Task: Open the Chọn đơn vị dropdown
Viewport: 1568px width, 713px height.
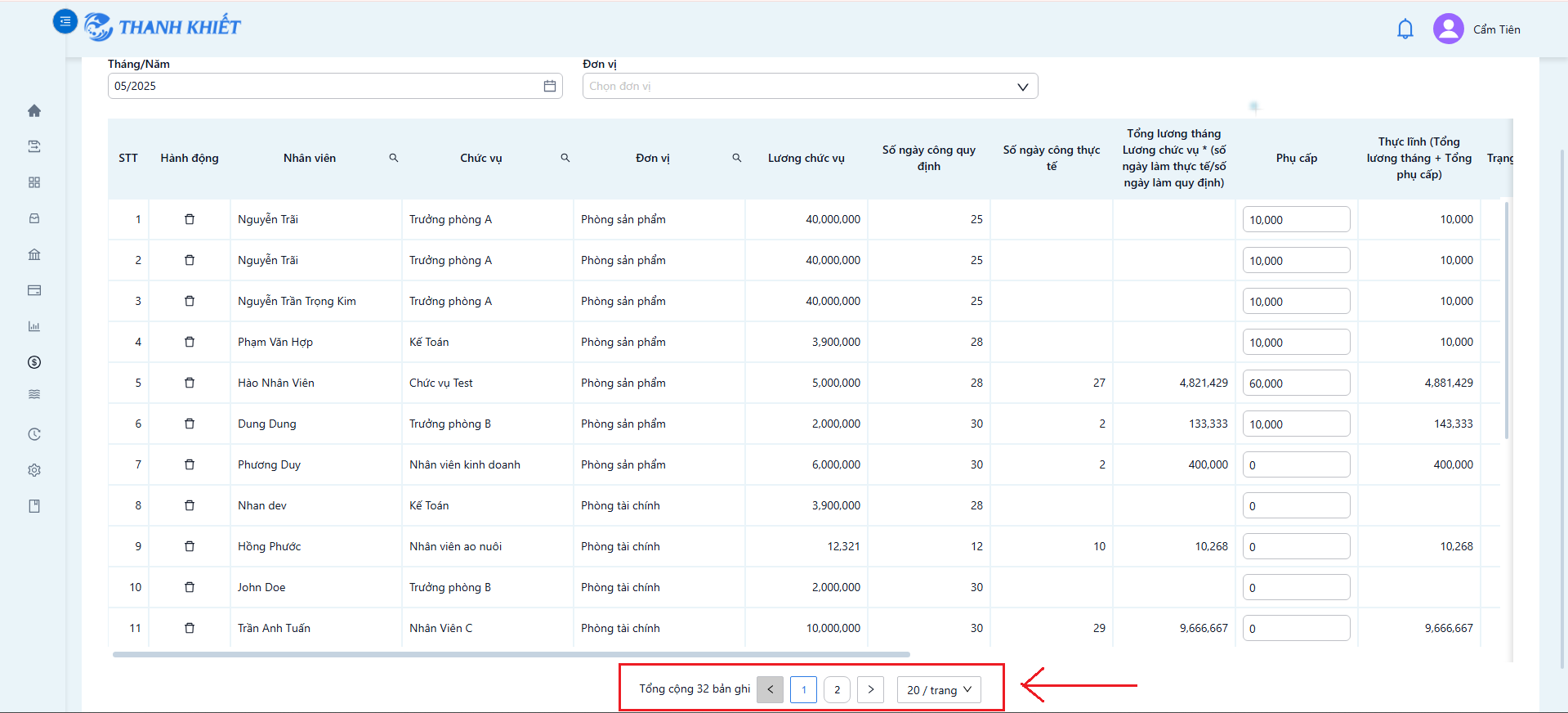Action: [810, 86]
